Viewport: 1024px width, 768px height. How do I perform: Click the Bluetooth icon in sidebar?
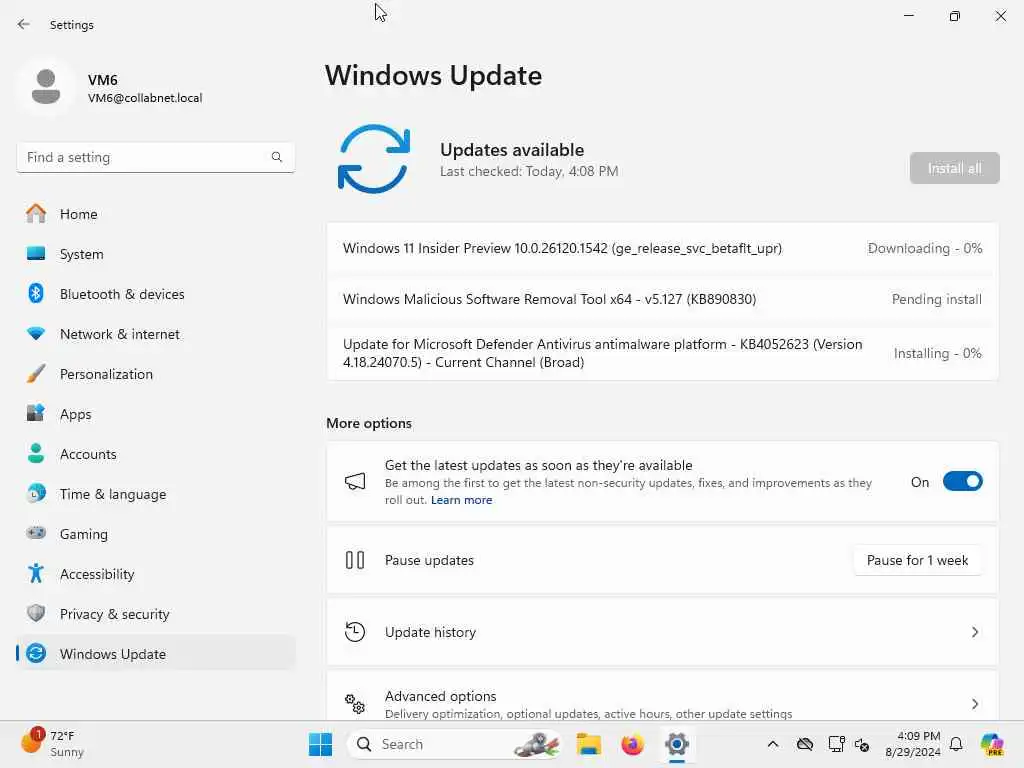[x=36, y=293]
